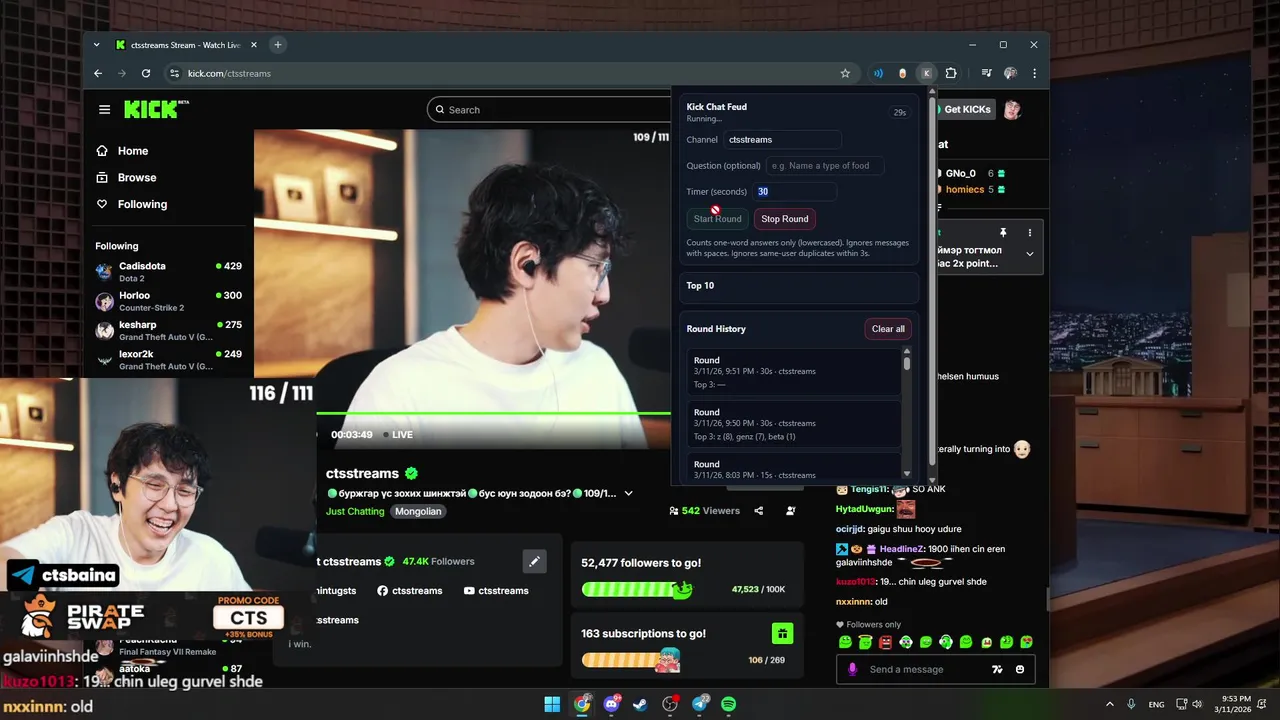Open Kick user avatar menu

[1013, 109]
